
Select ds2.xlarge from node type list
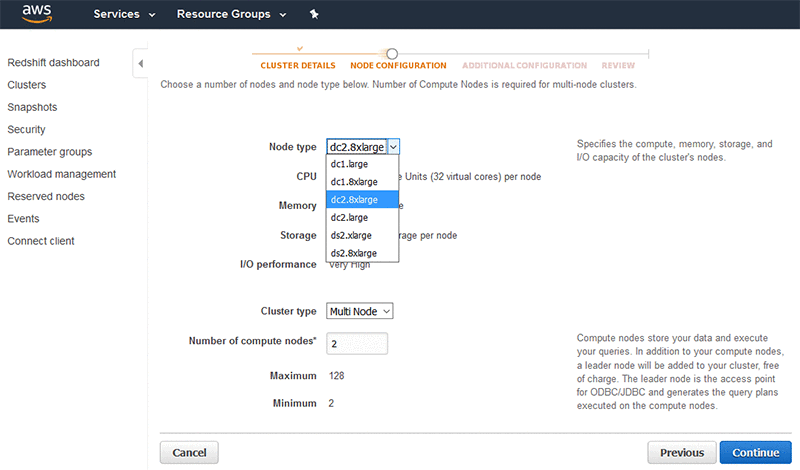click(x=362, y=235)
